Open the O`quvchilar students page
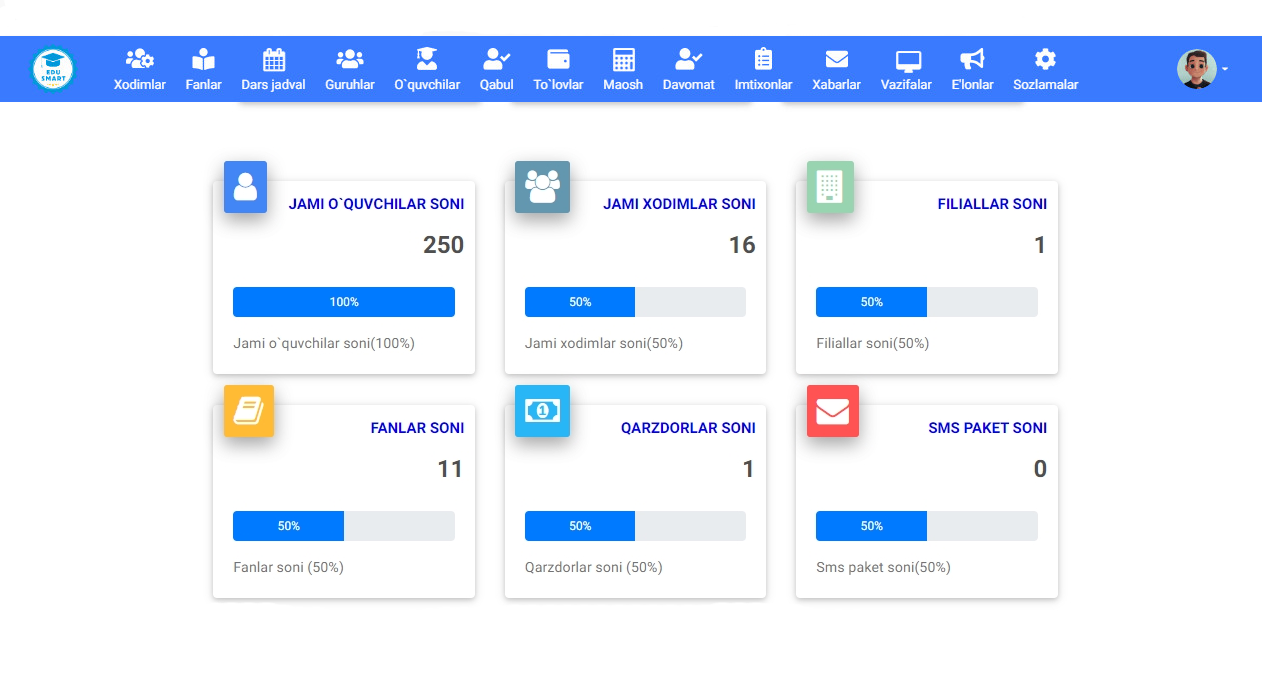This screenshot has height=699, width=1262. pyautogui.click(x=427, y=70)
